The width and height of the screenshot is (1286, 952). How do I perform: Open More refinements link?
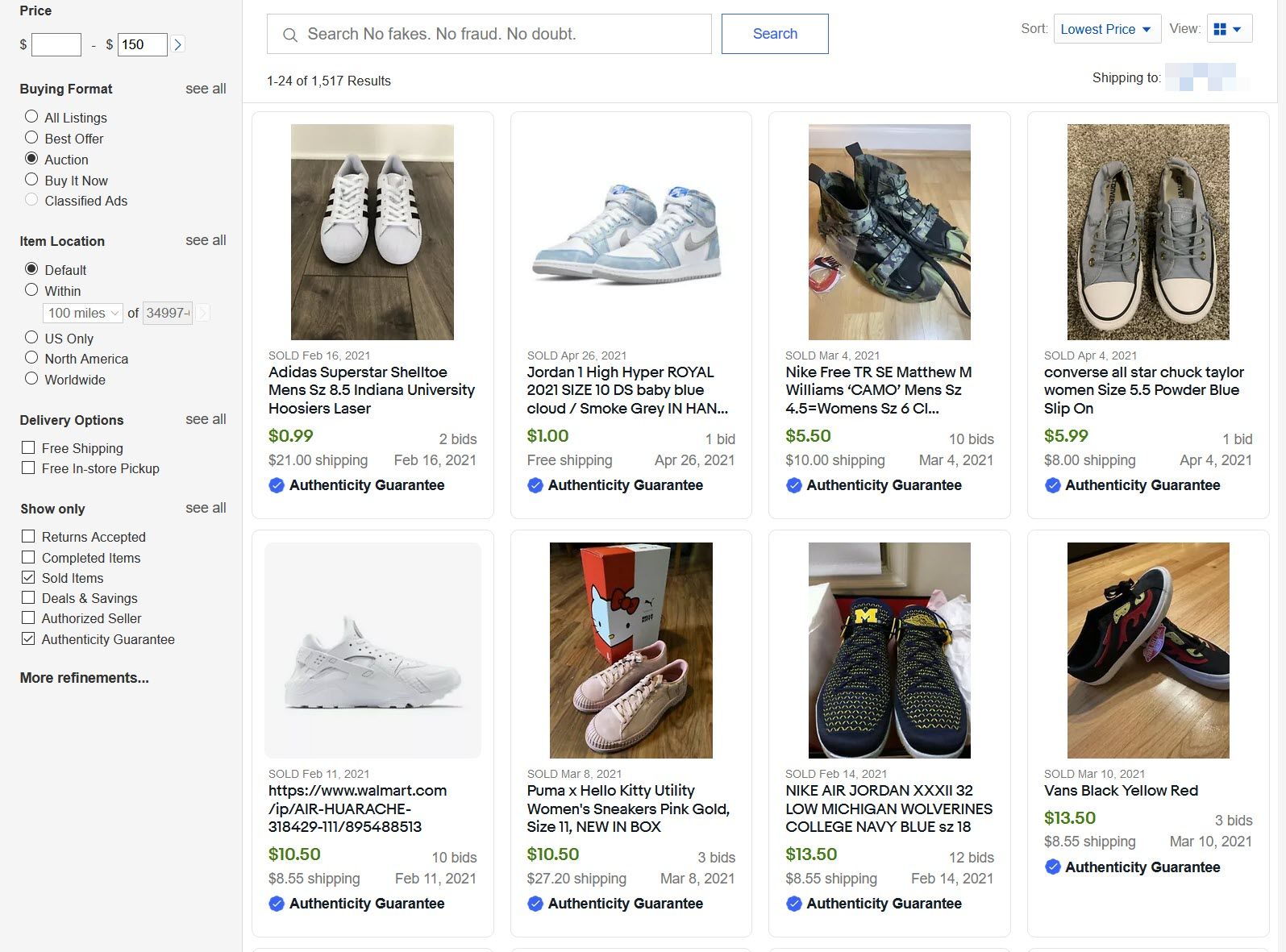(85, 678)
